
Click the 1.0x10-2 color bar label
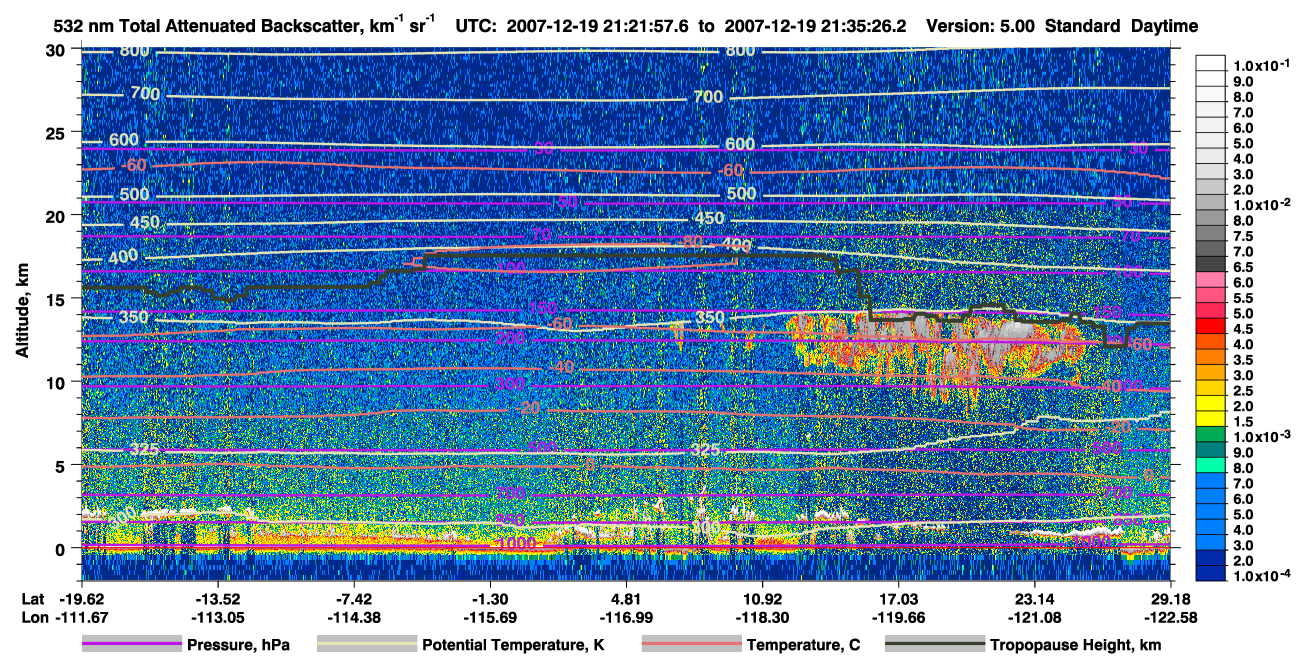point(1260,204)
